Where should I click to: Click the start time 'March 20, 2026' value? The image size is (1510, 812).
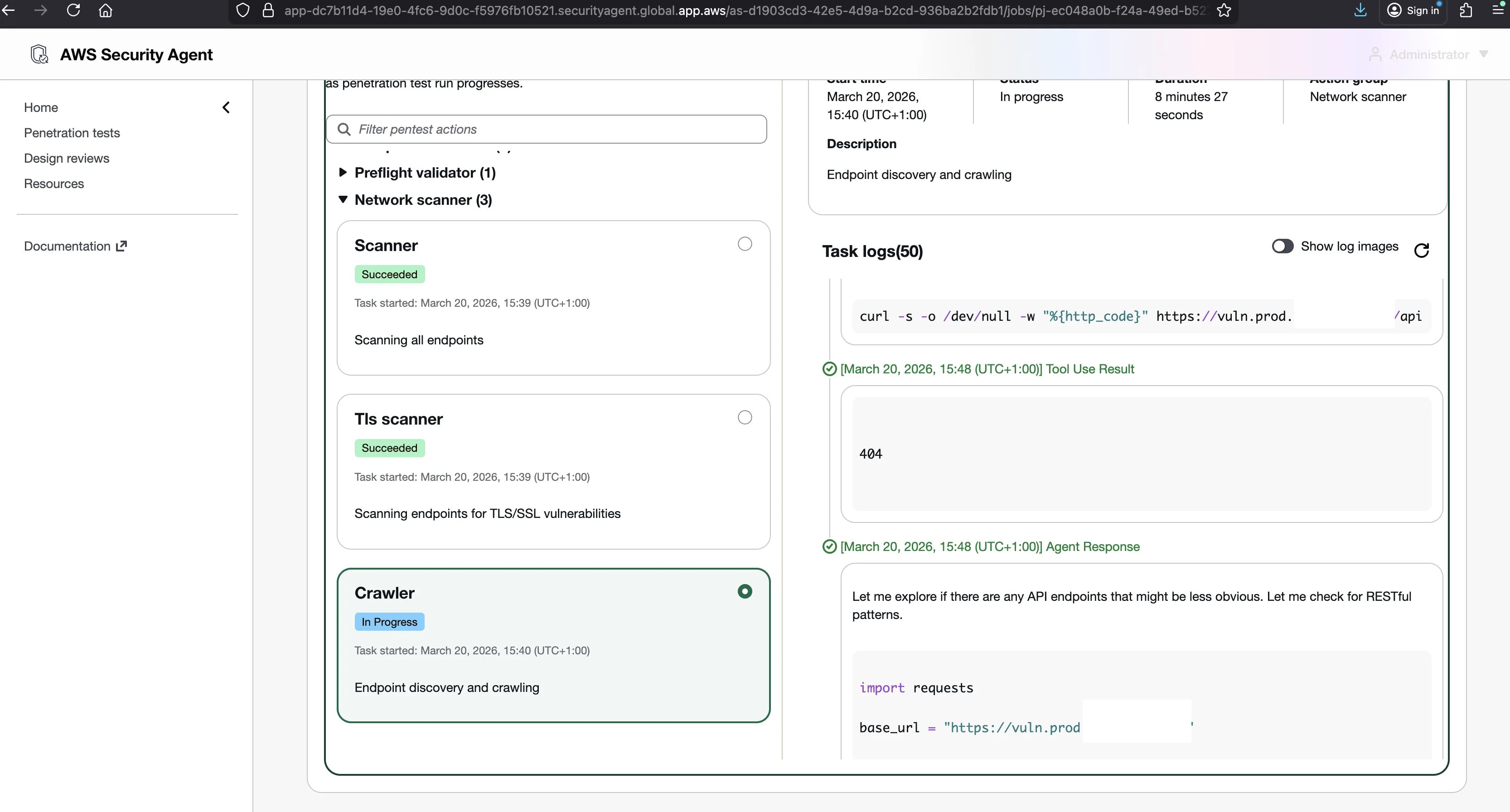point(876,106)
